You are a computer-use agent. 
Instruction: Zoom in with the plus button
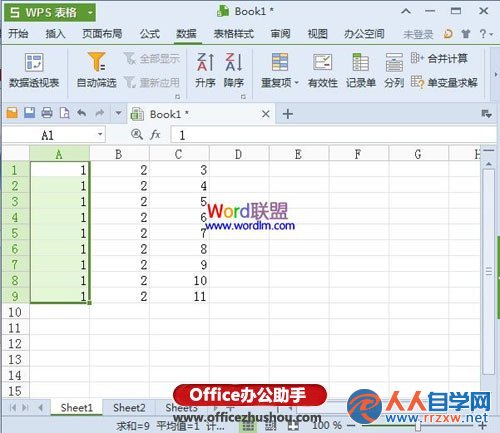click(482, 426)
